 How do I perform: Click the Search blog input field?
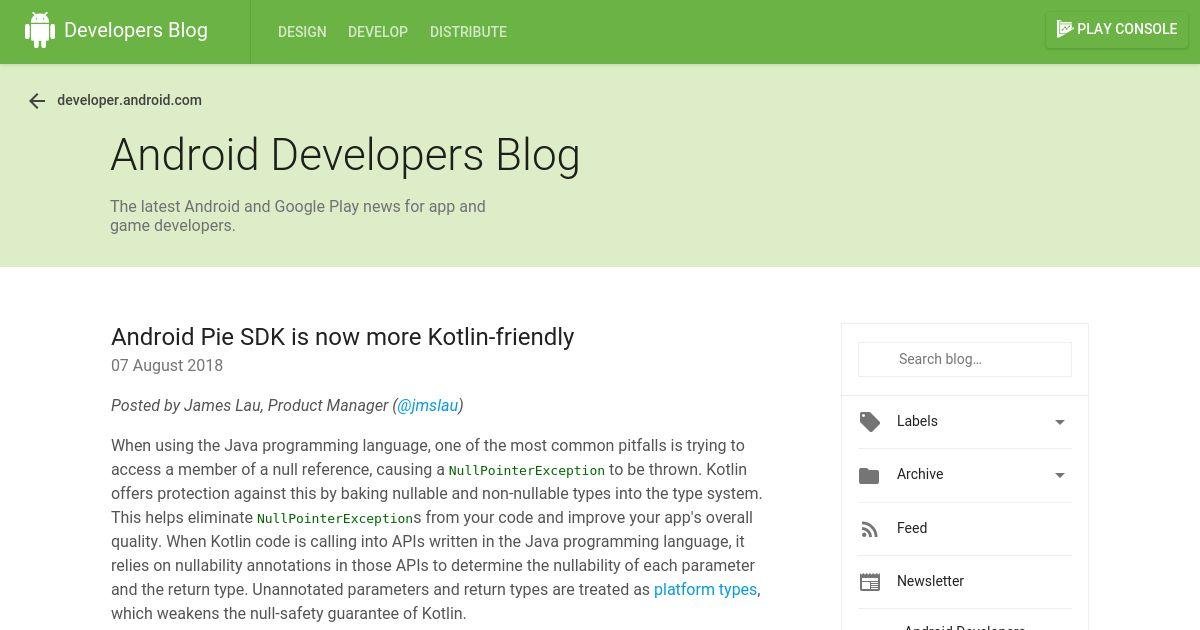click(965, 359)
